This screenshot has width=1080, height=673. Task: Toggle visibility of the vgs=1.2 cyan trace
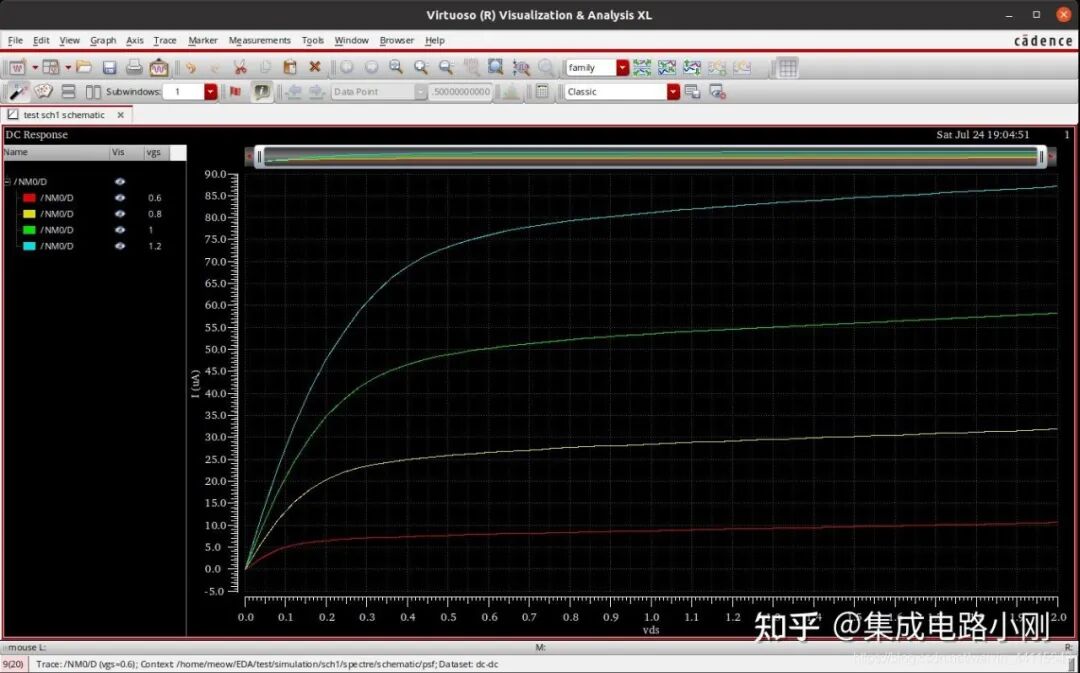click(120, 246)
